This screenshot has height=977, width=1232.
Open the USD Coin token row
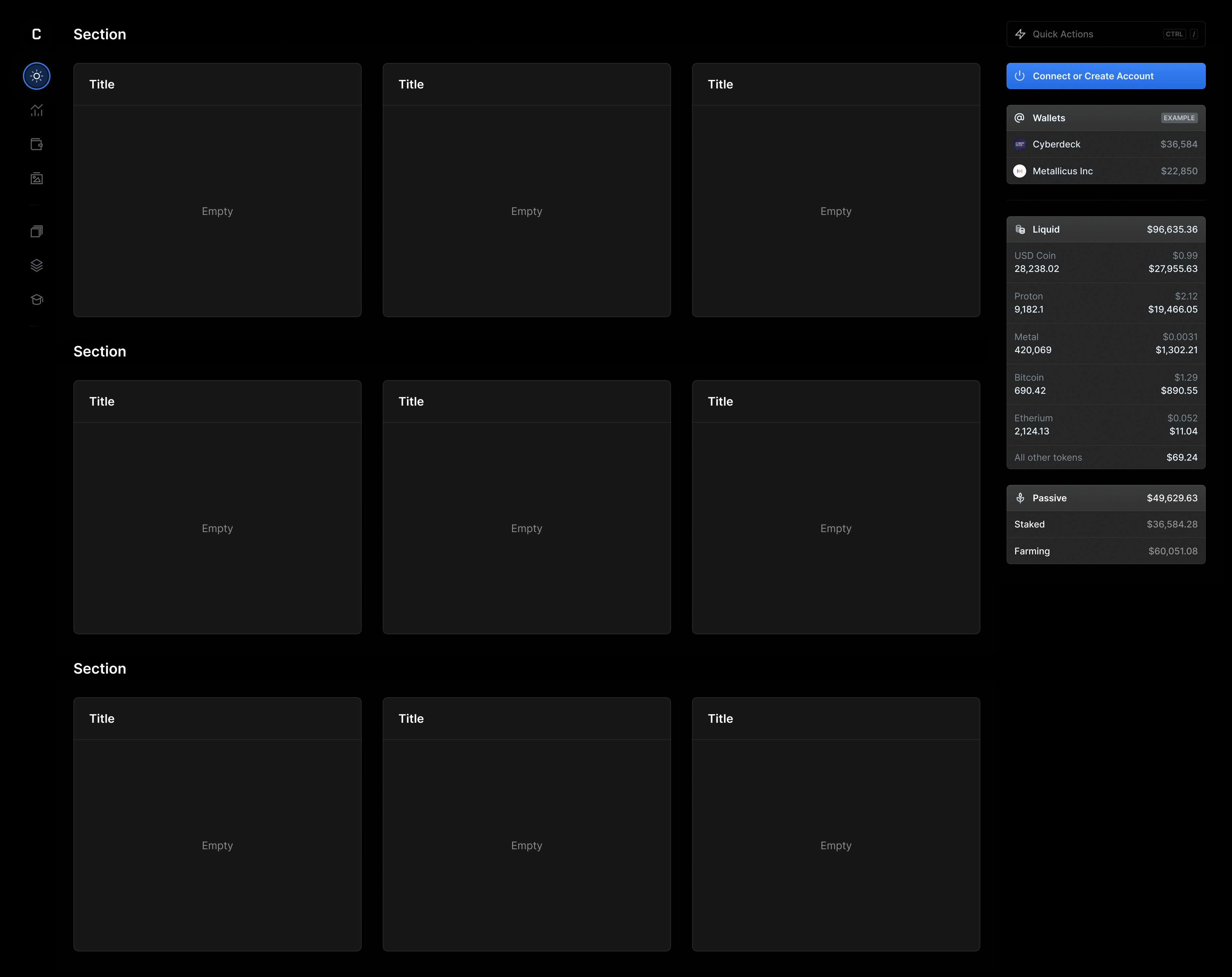pyautogui.click(x=1106, y=262)
